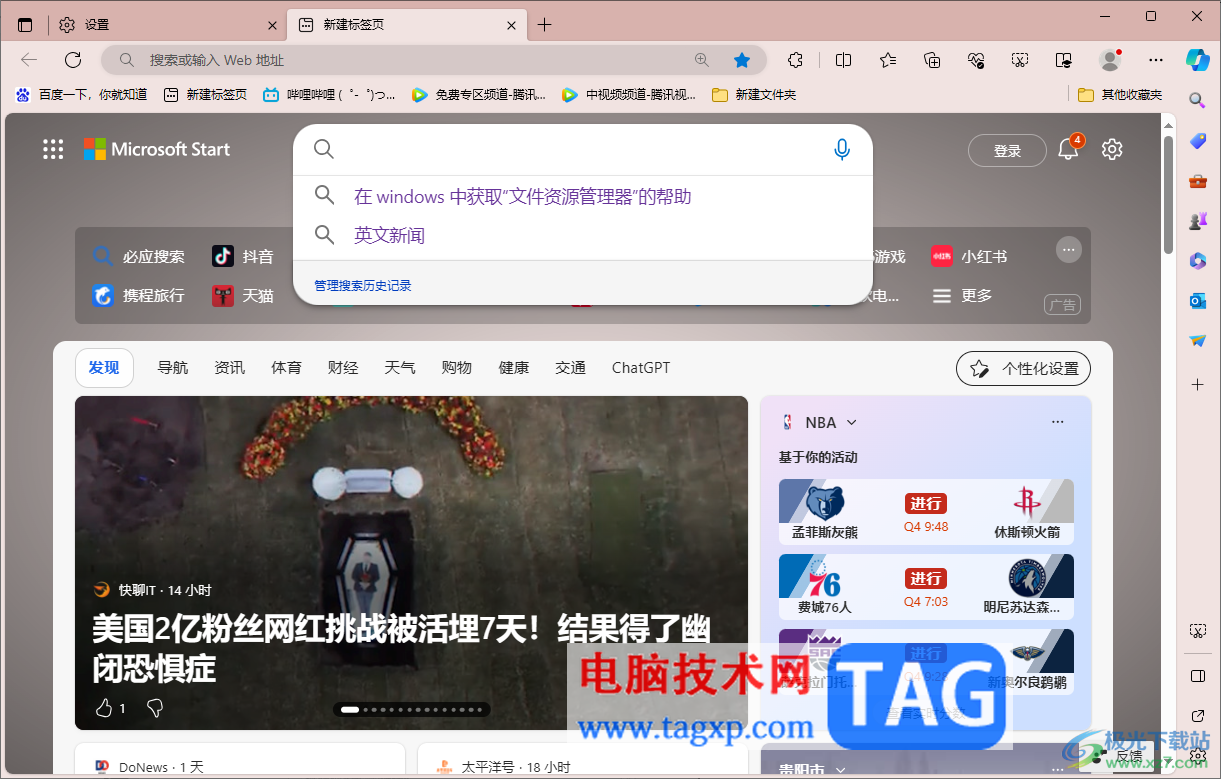Screen dimensions: 1221x779
Task: Open the 其他收藏夹 folder
Action: pos(1120,95)
